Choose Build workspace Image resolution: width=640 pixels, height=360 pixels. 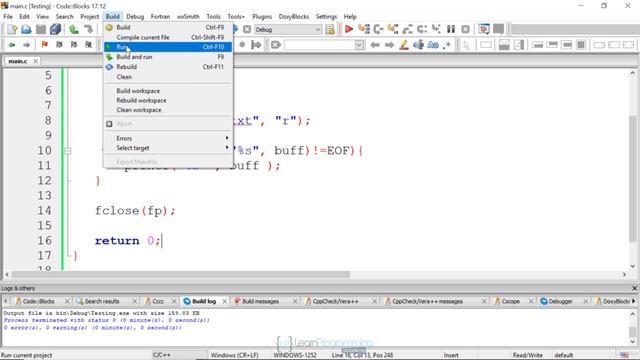click(168, 91)
